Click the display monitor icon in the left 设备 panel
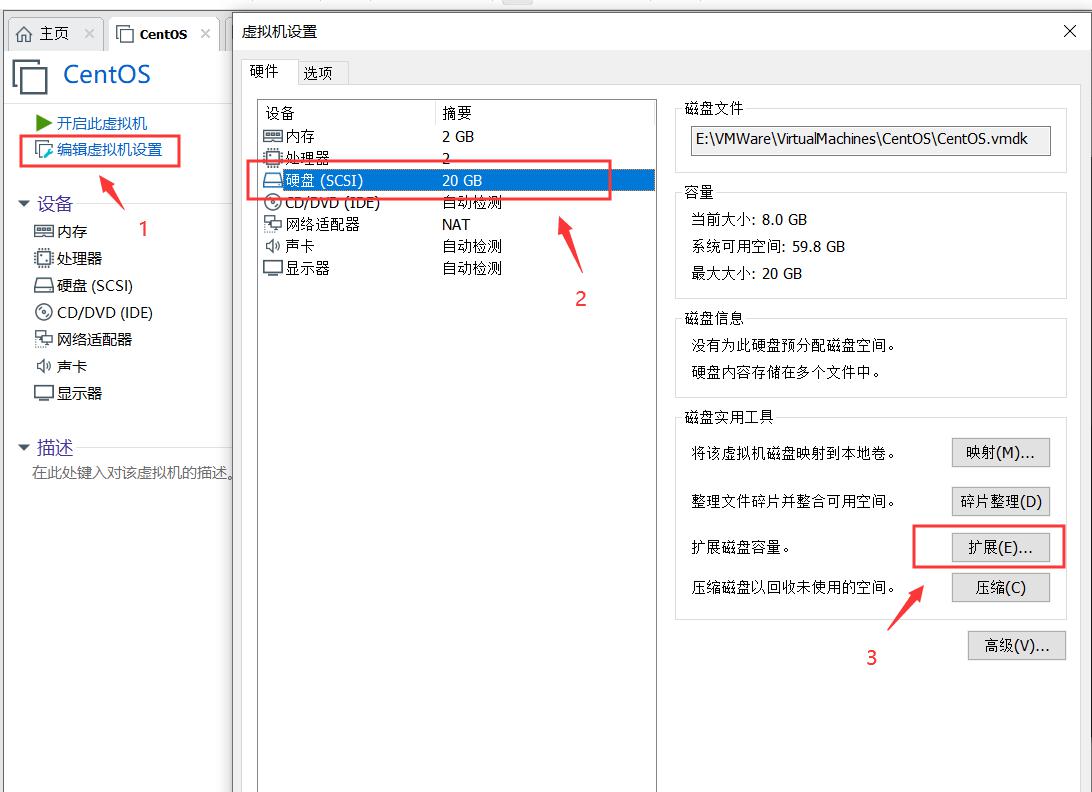This screenshot has height=792, width=1092. point(44,394)
